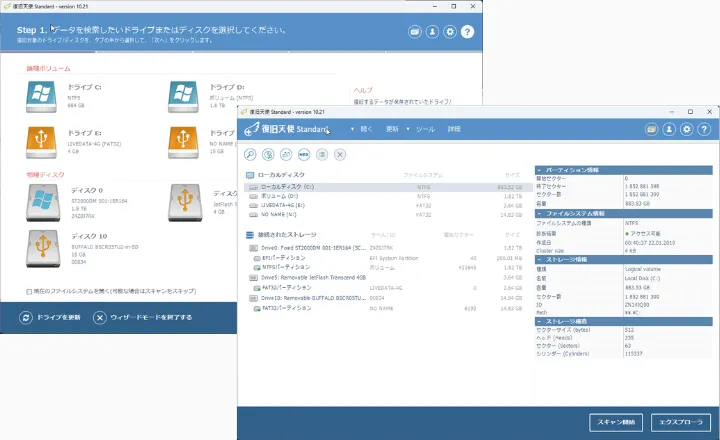The width and height of the screenshot is (720, 440).
Task: Select FAT32 partition labeled LIVEDATA-4G
Action: click(388, 288)
